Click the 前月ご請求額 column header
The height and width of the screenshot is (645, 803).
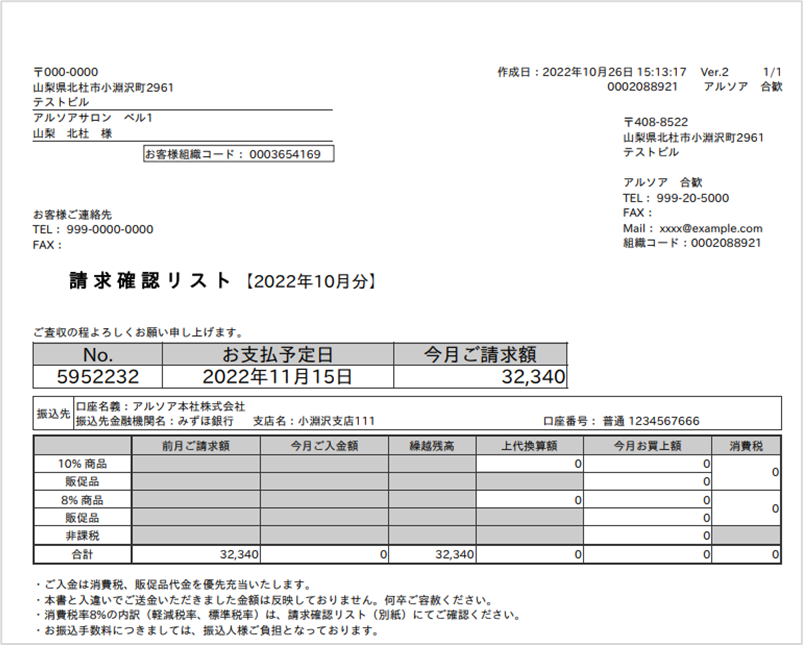pos(196,445)
